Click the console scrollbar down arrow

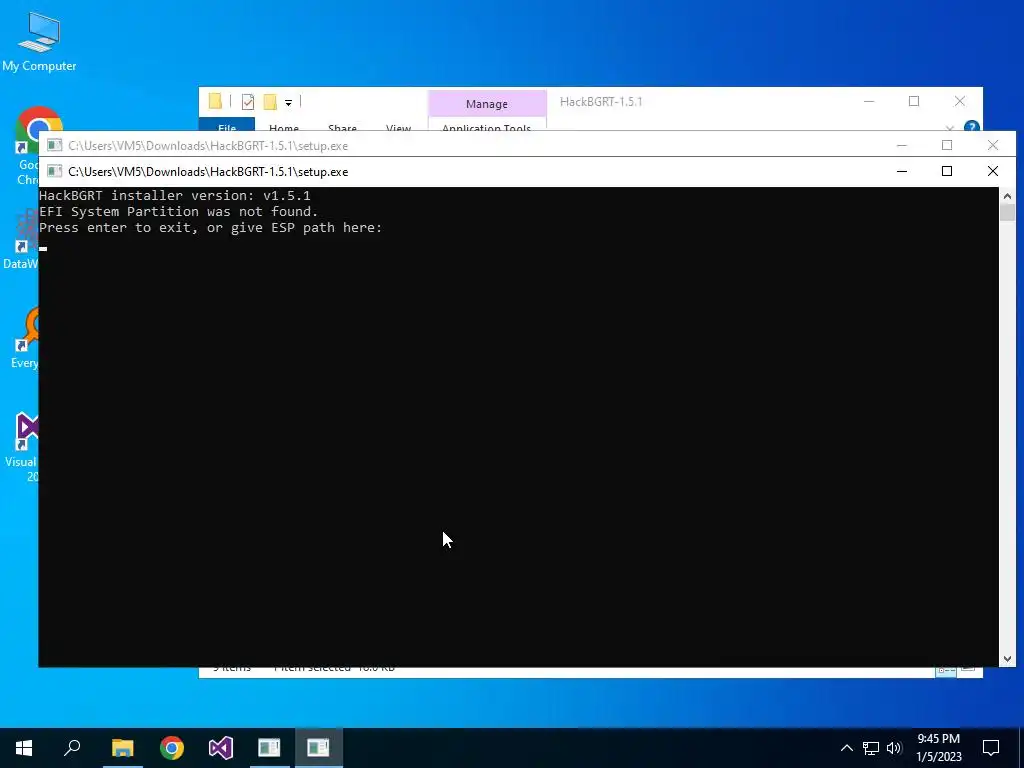(1007, 659)
